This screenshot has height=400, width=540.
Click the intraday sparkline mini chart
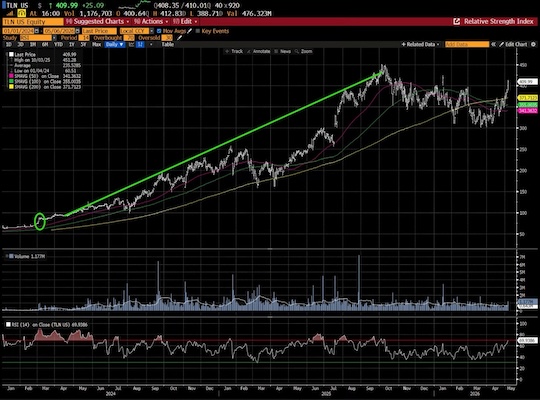[x=135, y=5]
